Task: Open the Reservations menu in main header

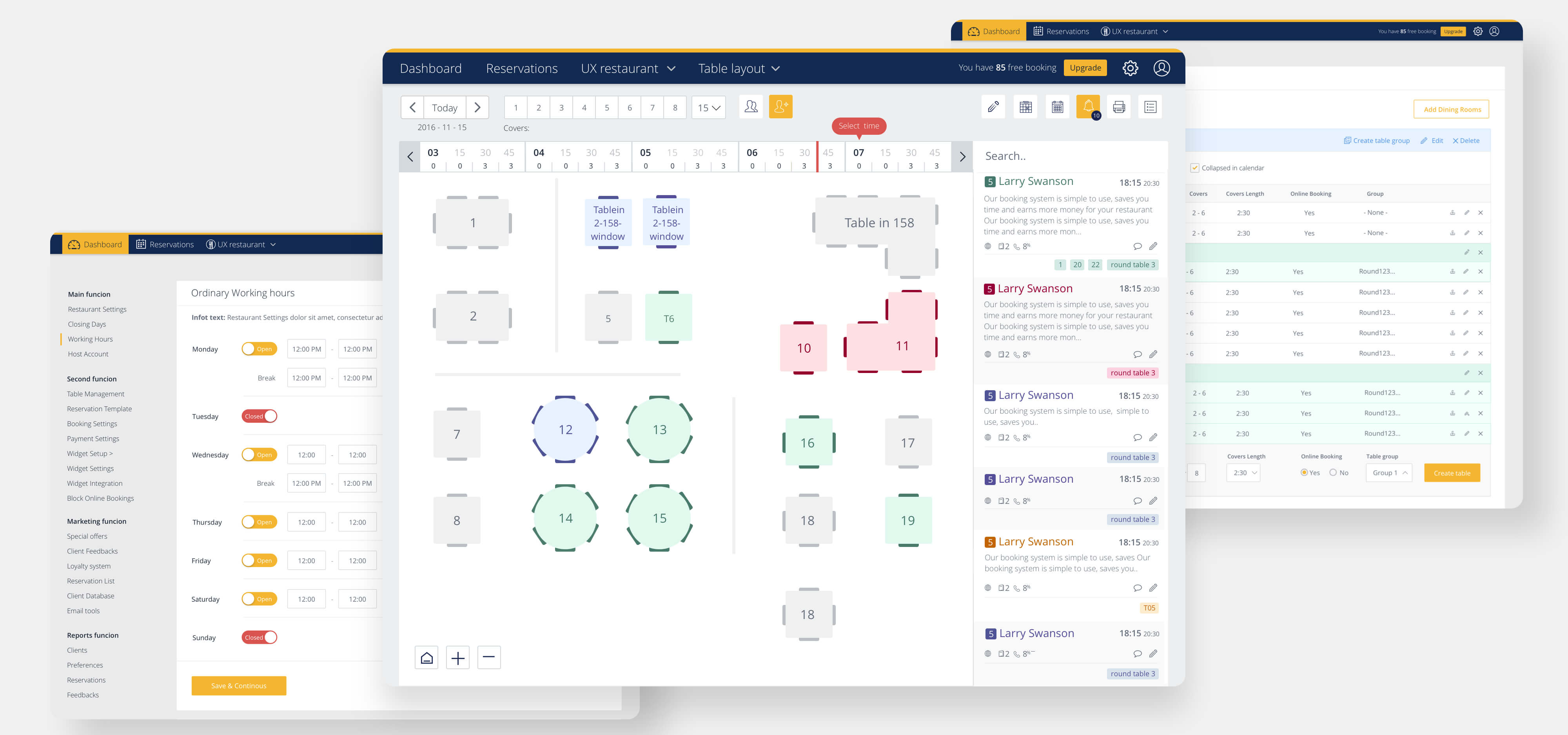Action: tap(521, 69)
